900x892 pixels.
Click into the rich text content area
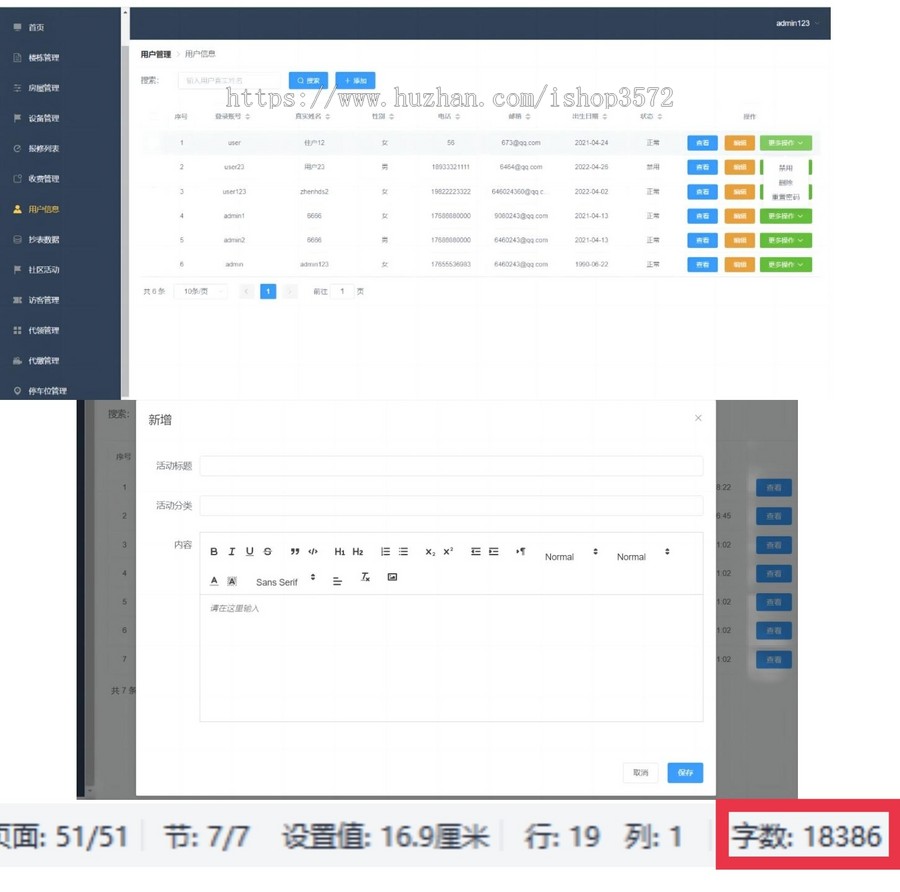pyautogui.click(x=451, y=658)
